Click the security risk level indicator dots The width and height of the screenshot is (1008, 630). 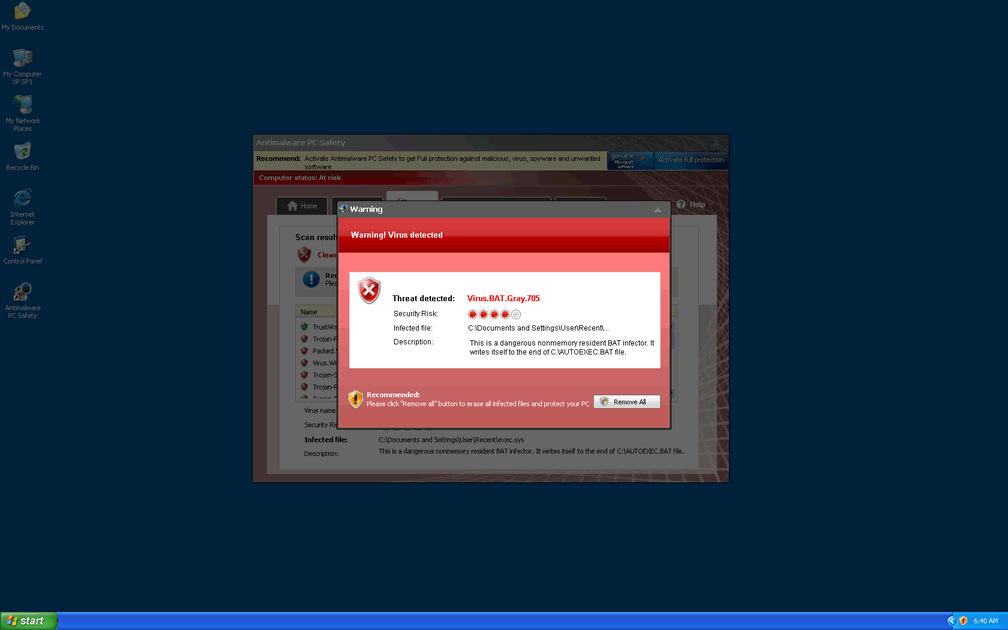coord(494,314)
